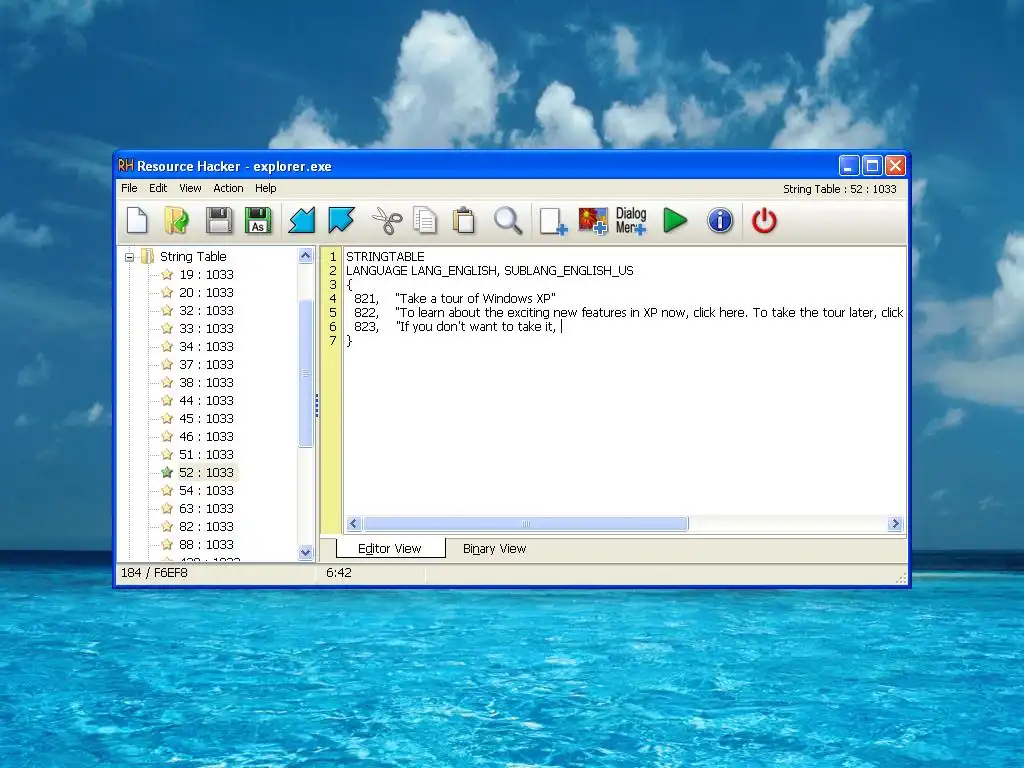1024x768 pixels.
Task: Paste with the clipboard icon
Action: (x=464, y=220)
